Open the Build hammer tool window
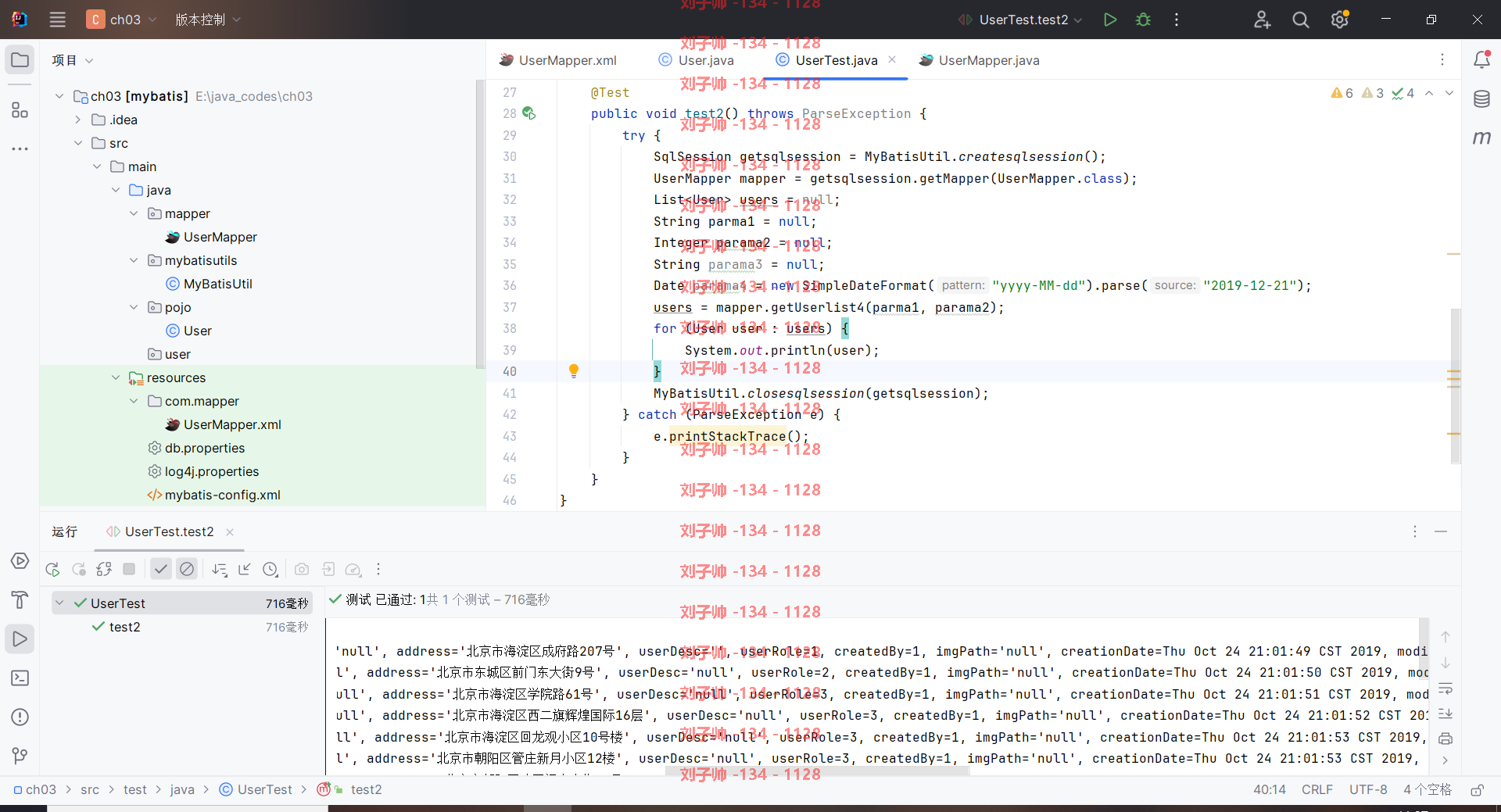The image size is (1501, 812). tap(20, 599)
